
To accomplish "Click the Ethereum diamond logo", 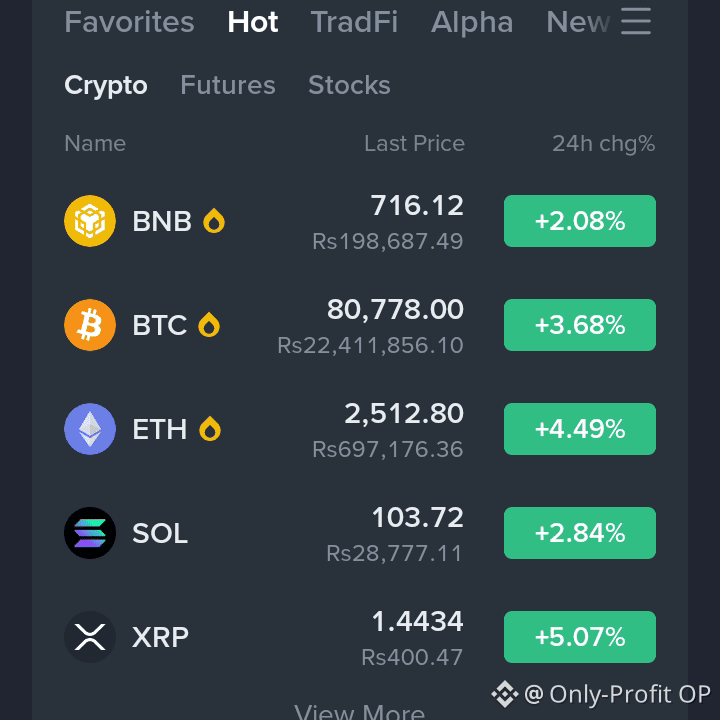I will 90,429.
